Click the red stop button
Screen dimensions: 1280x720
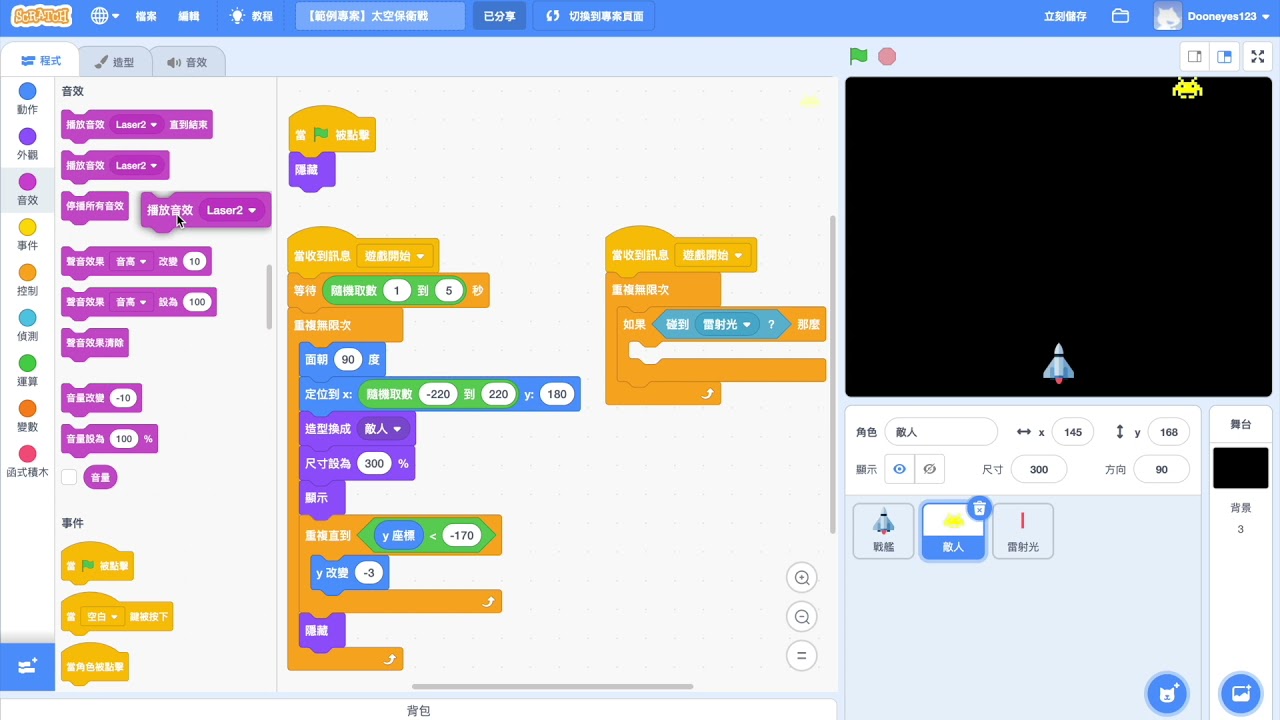click(887, 56)
